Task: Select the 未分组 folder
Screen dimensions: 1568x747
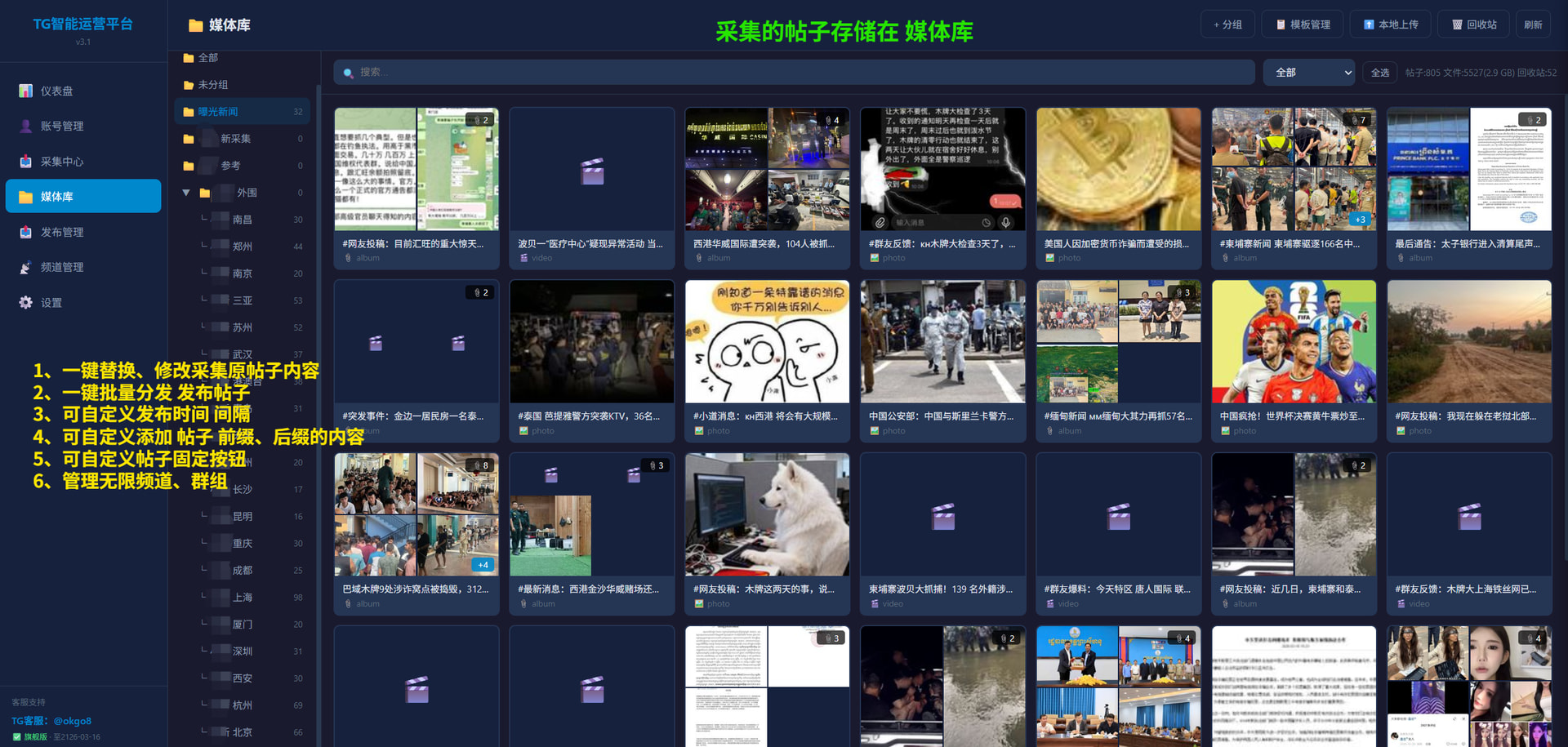Action: pos(212,85)
